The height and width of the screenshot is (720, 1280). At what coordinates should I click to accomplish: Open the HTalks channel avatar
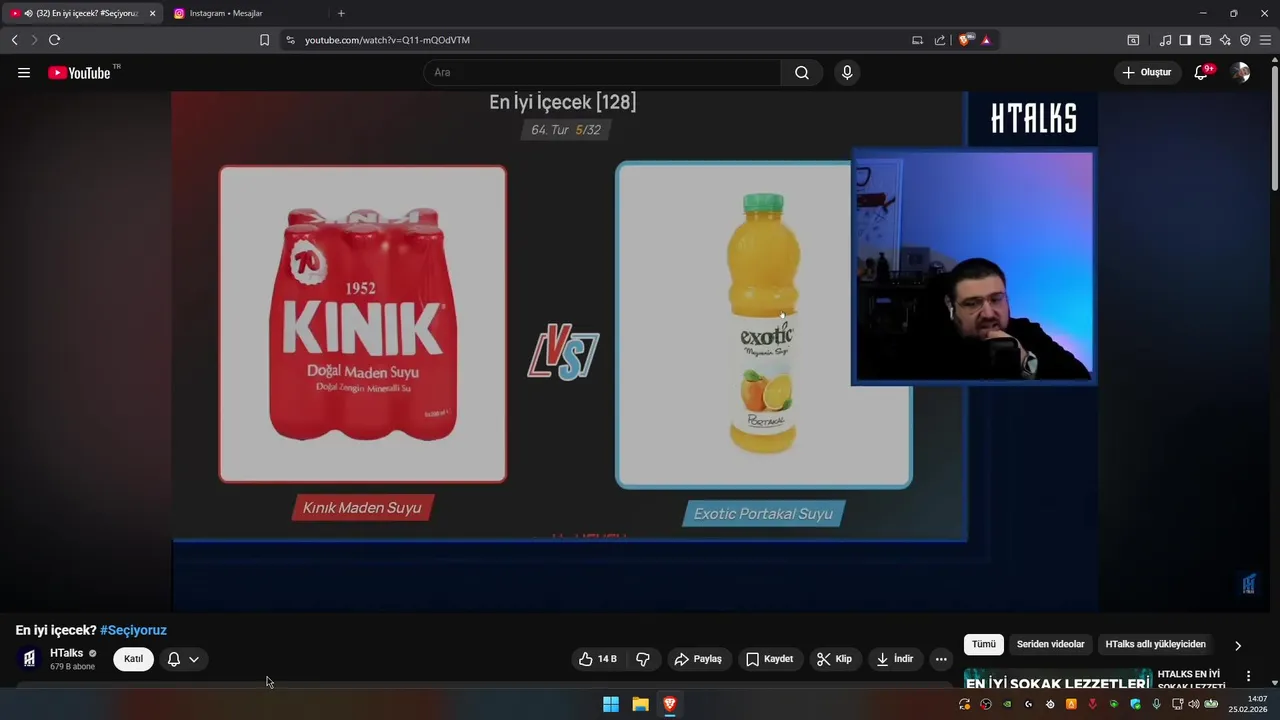29,659
